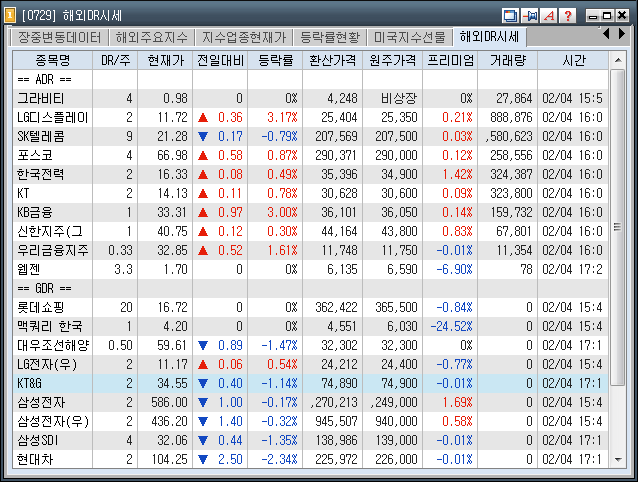Click 맥쿼리 premium -24.52%
638x482 pixels.
(x=452, y=327)
